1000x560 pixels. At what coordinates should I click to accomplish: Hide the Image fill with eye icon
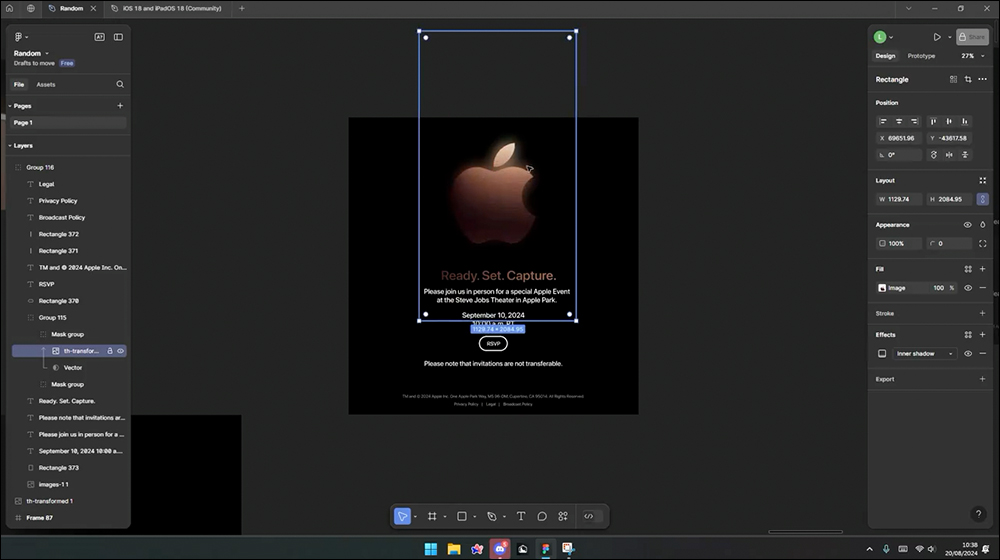click(x=968, y=288)
